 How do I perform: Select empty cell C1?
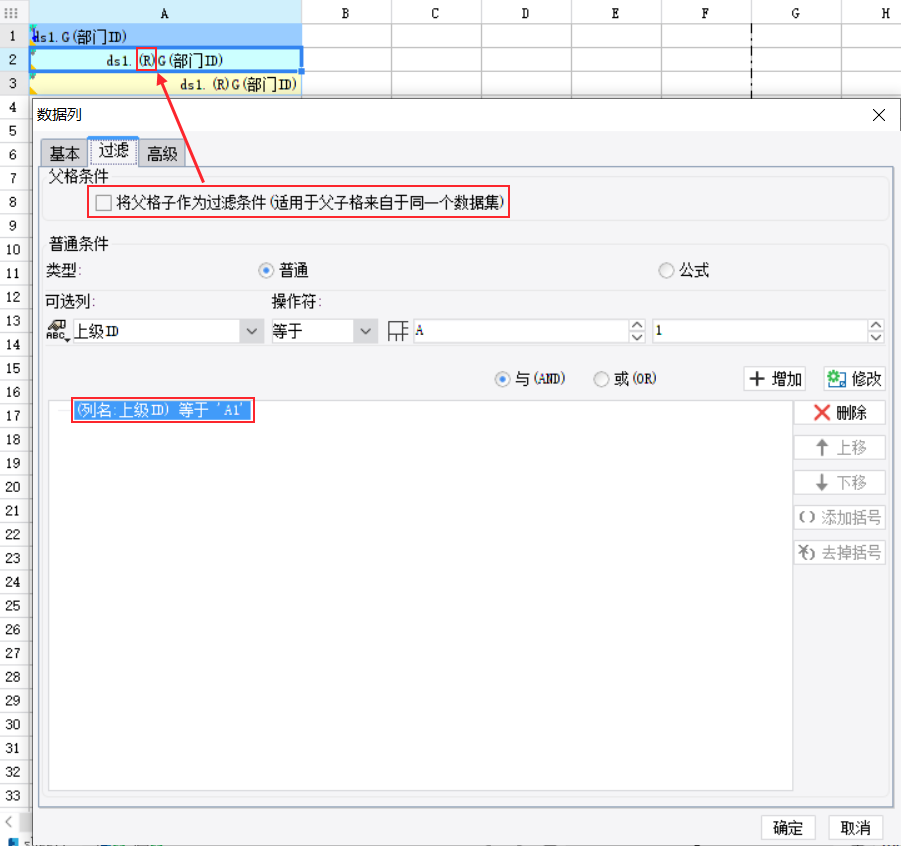[436, 36]
